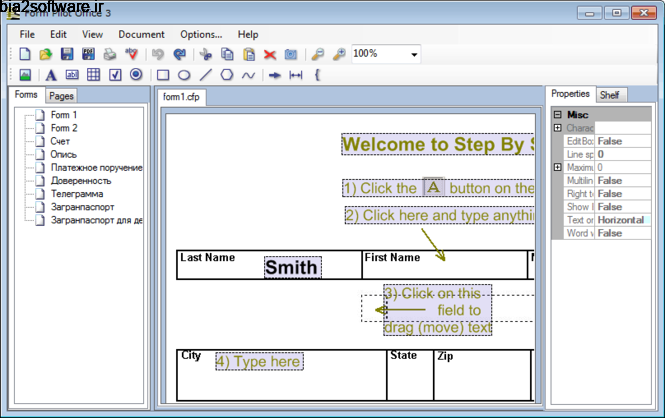
Task: Select the Checkbox field tool
Action: pos(114,75)
